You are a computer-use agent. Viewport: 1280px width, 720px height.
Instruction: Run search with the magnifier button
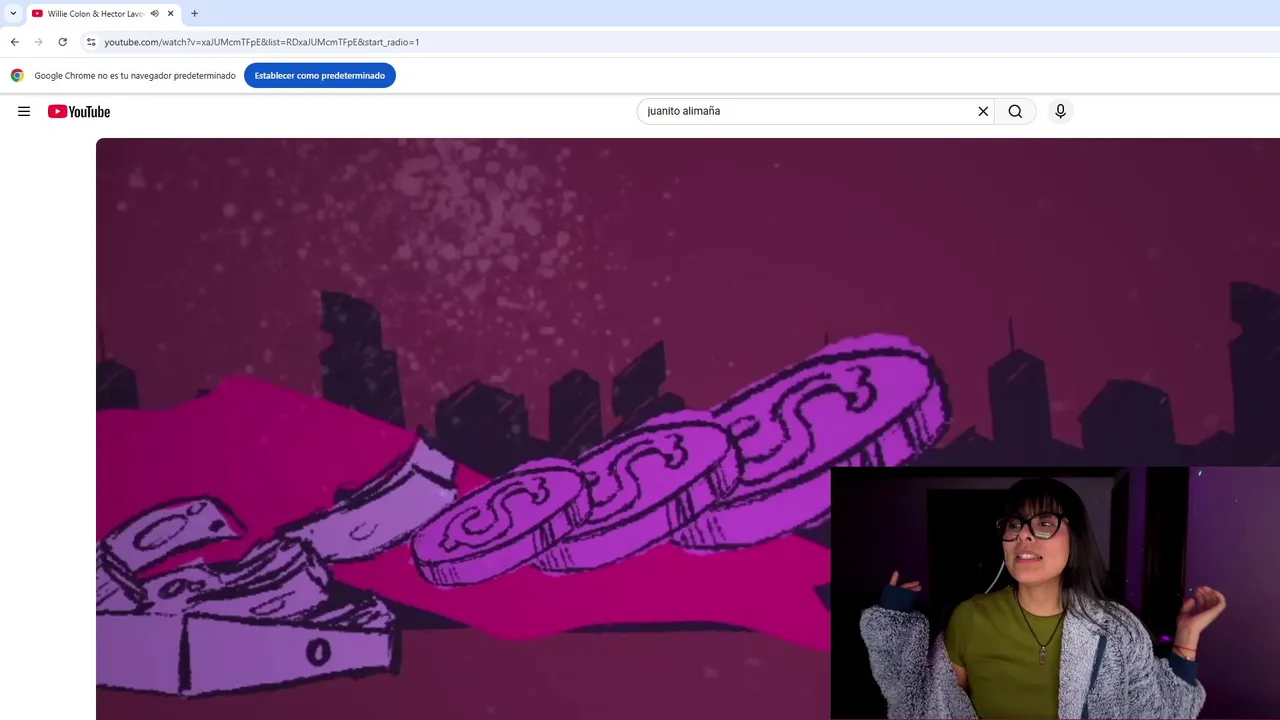(1015, 111)
